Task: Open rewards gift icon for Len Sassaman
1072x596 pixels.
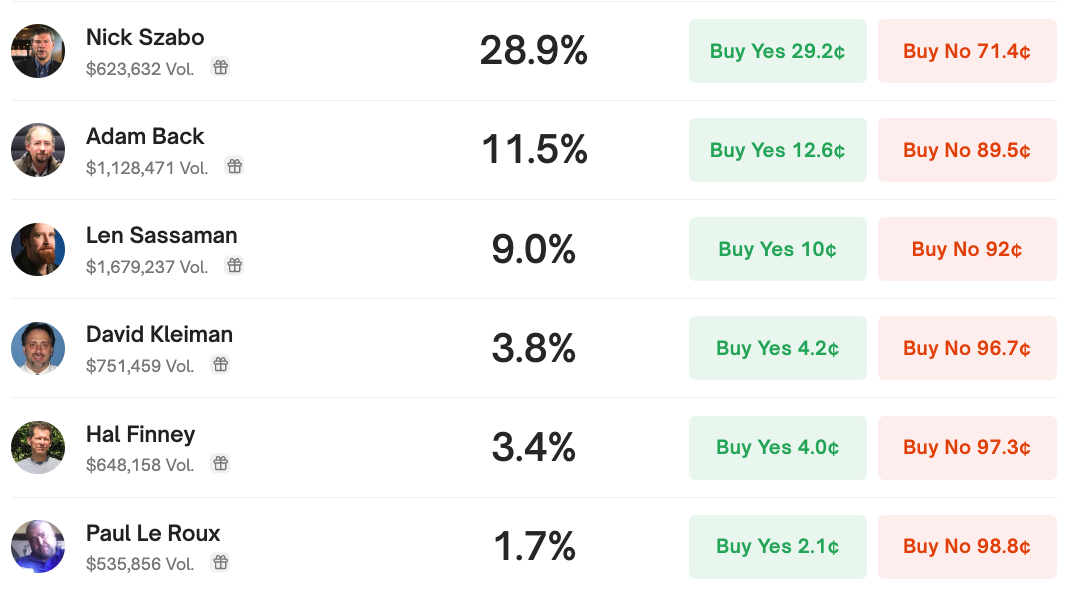Action: coord(234,265)
